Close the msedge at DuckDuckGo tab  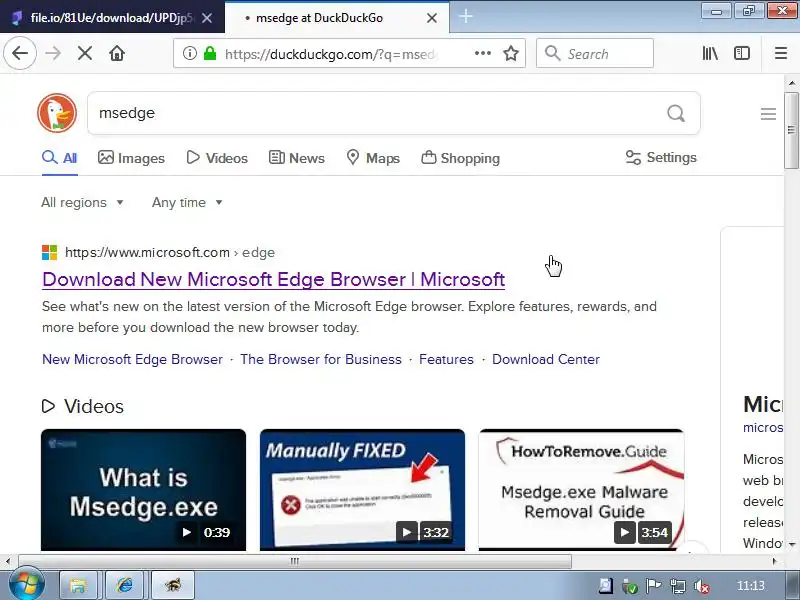[x=432, y=18]
